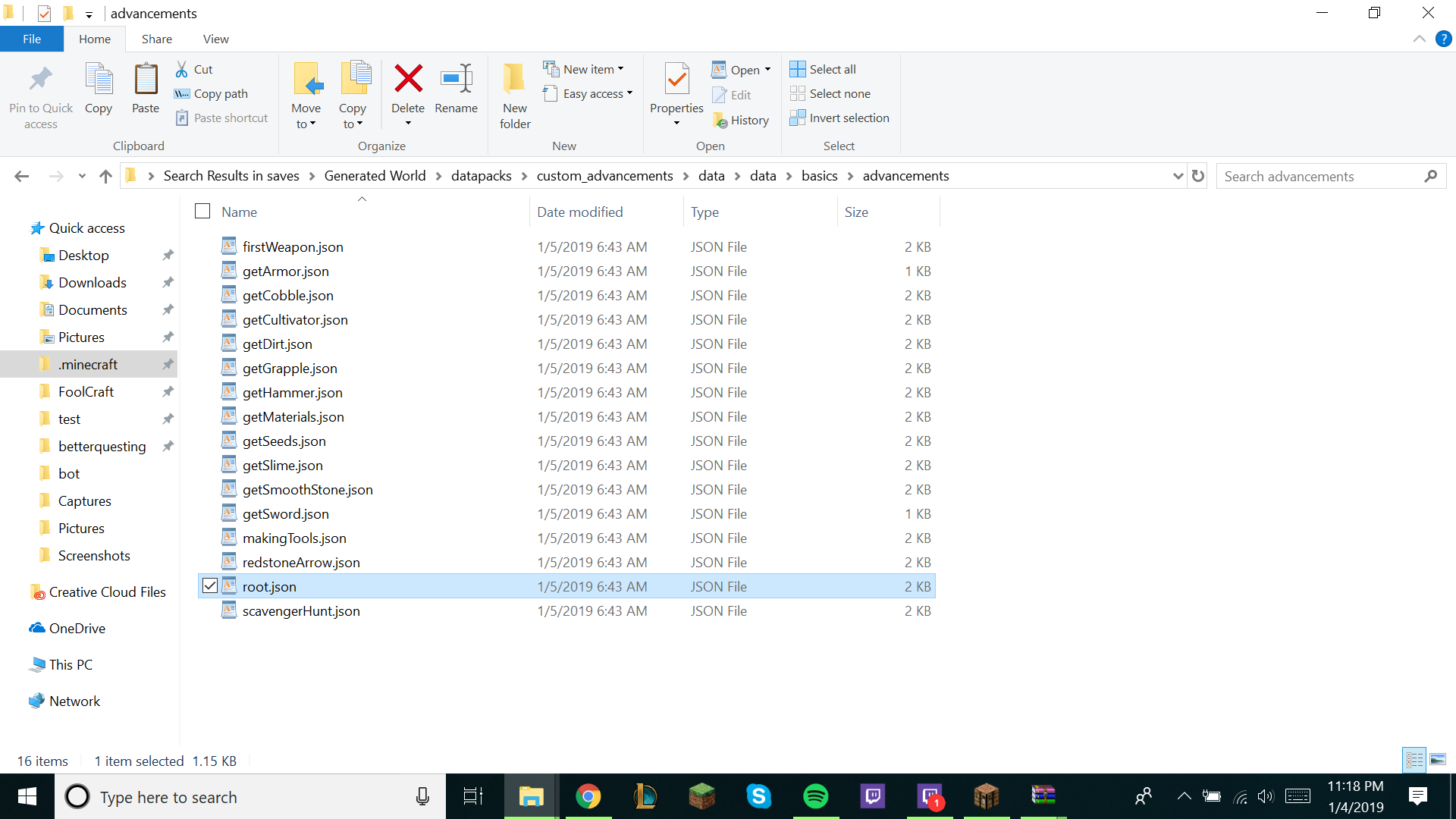Click the Cut scissors icon
The width and height of the screenshot is (1456, 819).
[182, 69]
